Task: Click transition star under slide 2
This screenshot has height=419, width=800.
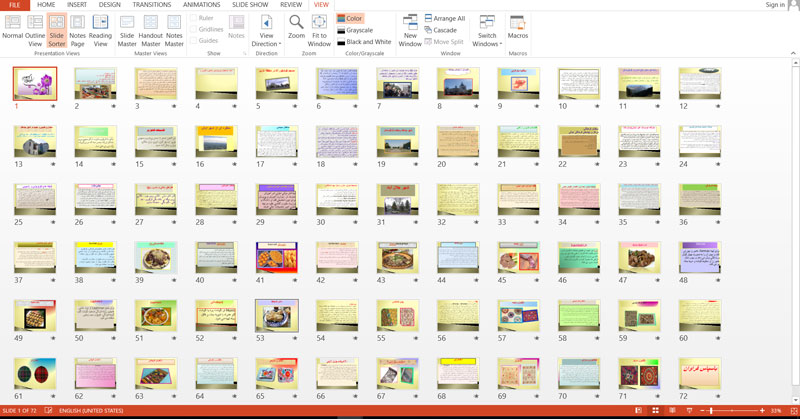Action: [x=113, y=106]
